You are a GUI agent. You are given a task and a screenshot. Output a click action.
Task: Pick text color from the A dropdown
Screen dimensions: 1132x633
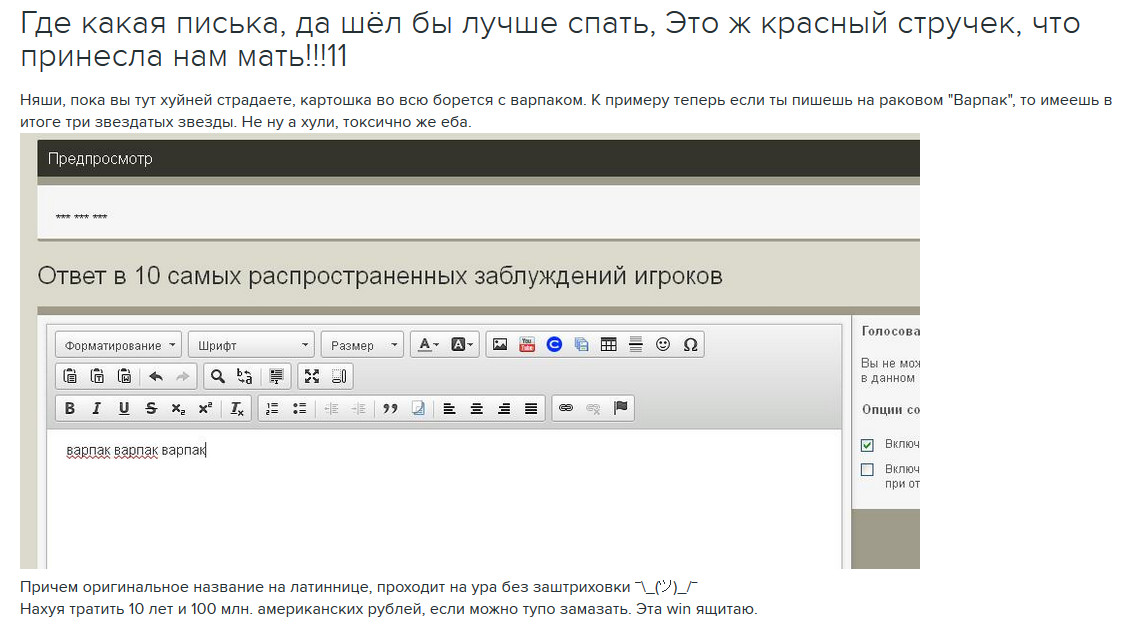coord(429,344)
